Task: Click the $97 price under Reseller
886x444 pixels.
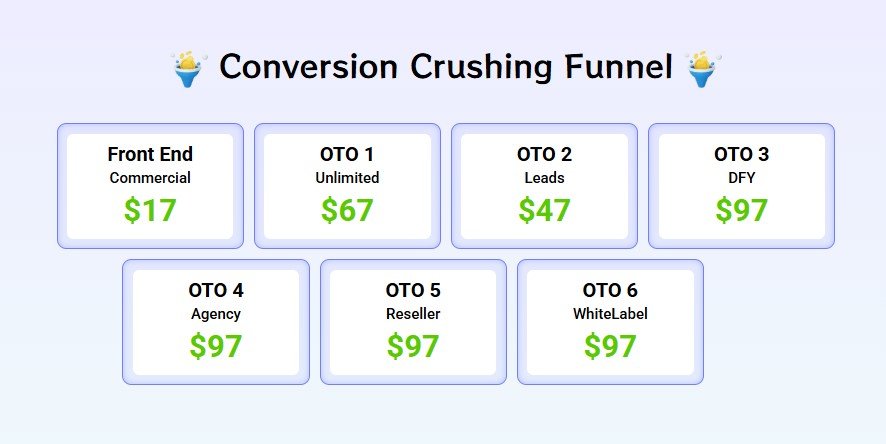Action: tap(413, 346)
